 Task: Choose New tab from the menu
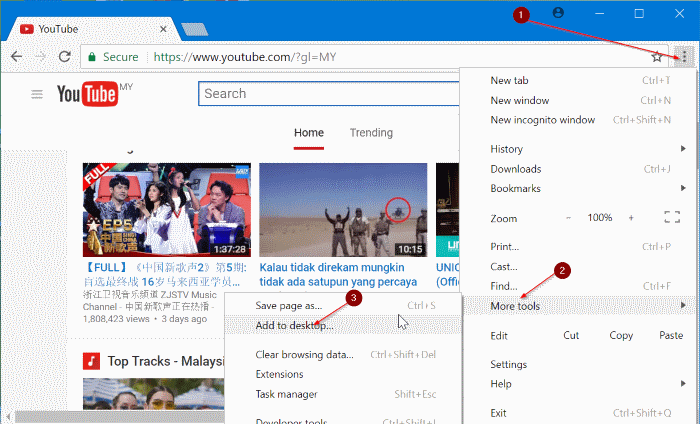tap(579, 80)
